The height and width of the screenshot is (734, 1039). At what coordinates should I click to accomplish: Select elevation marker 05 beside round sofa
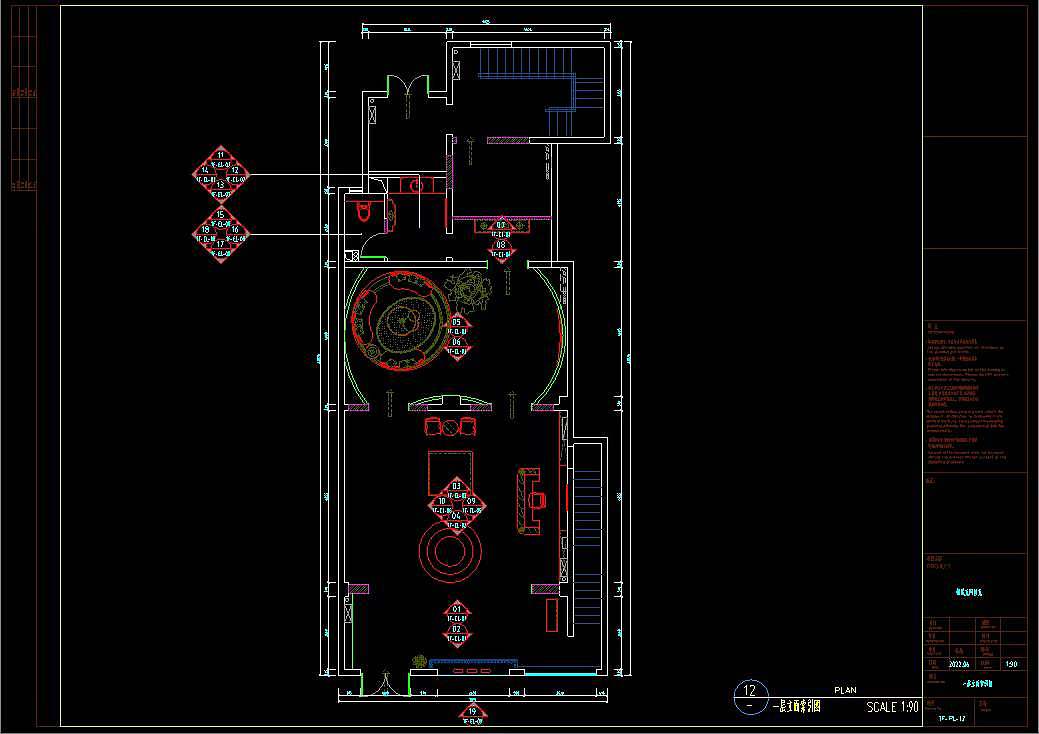[x=457, y=326]
